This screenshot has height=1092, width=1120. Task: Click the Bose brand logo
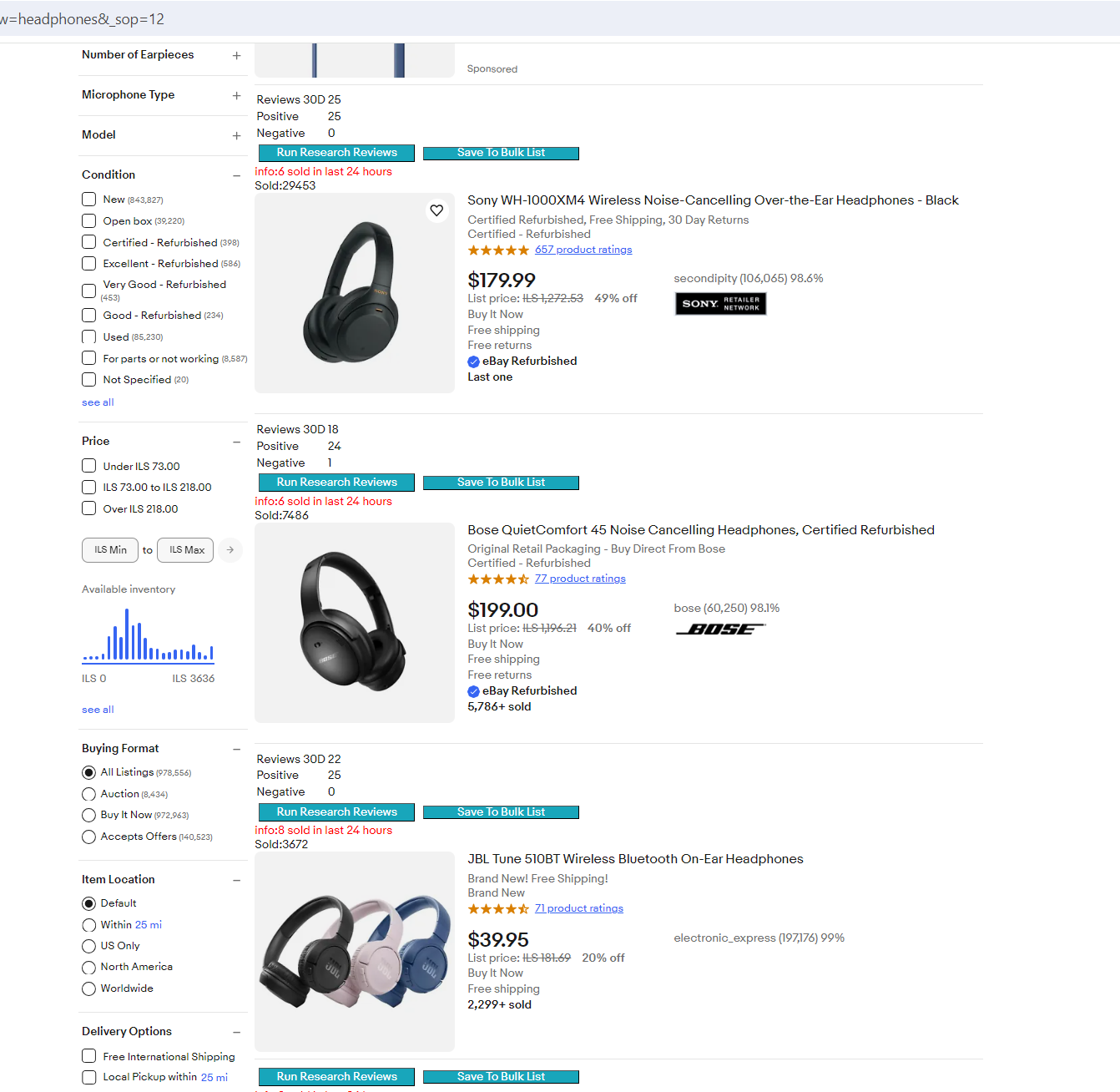720,629
